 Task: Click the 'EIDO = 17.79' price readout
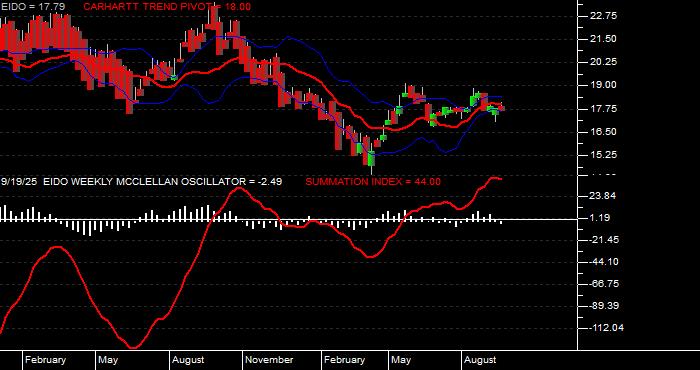coord(33,7)
